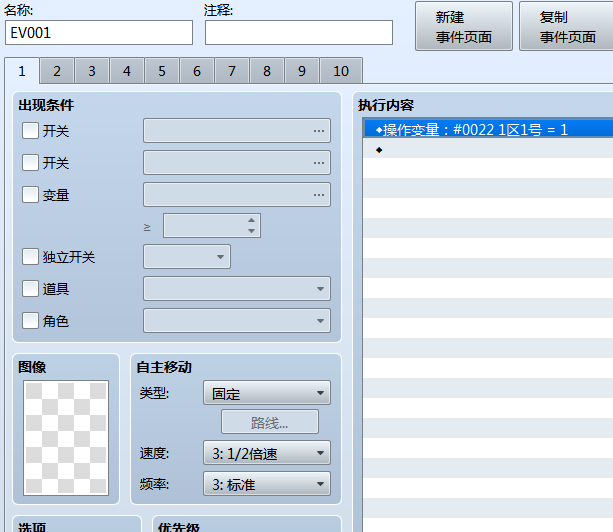Select the 操作变量 #0022 1区1号 = 1 line
The image size is (613, 532).
[x=488, y=129]
